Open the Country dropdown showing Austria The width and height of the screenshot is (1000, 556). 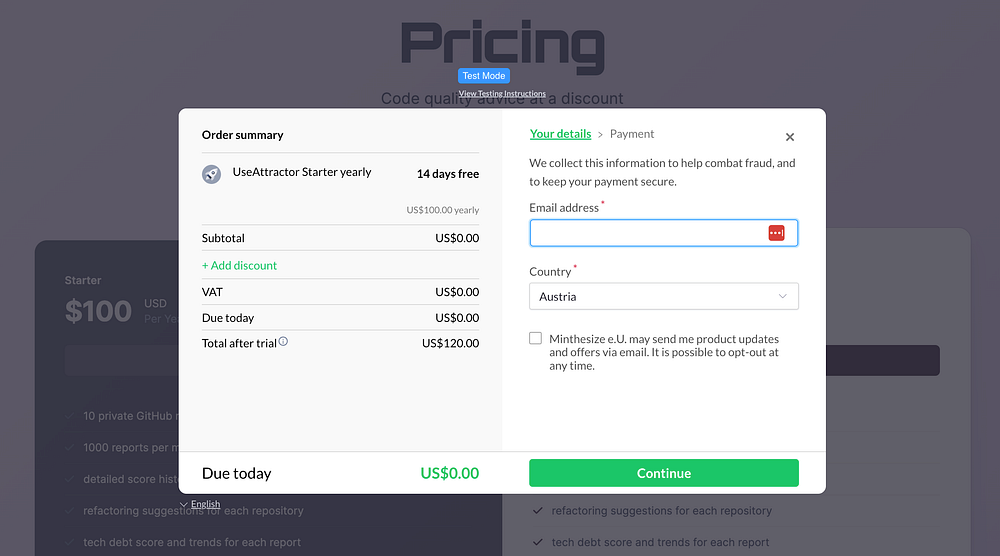(663, 297)
